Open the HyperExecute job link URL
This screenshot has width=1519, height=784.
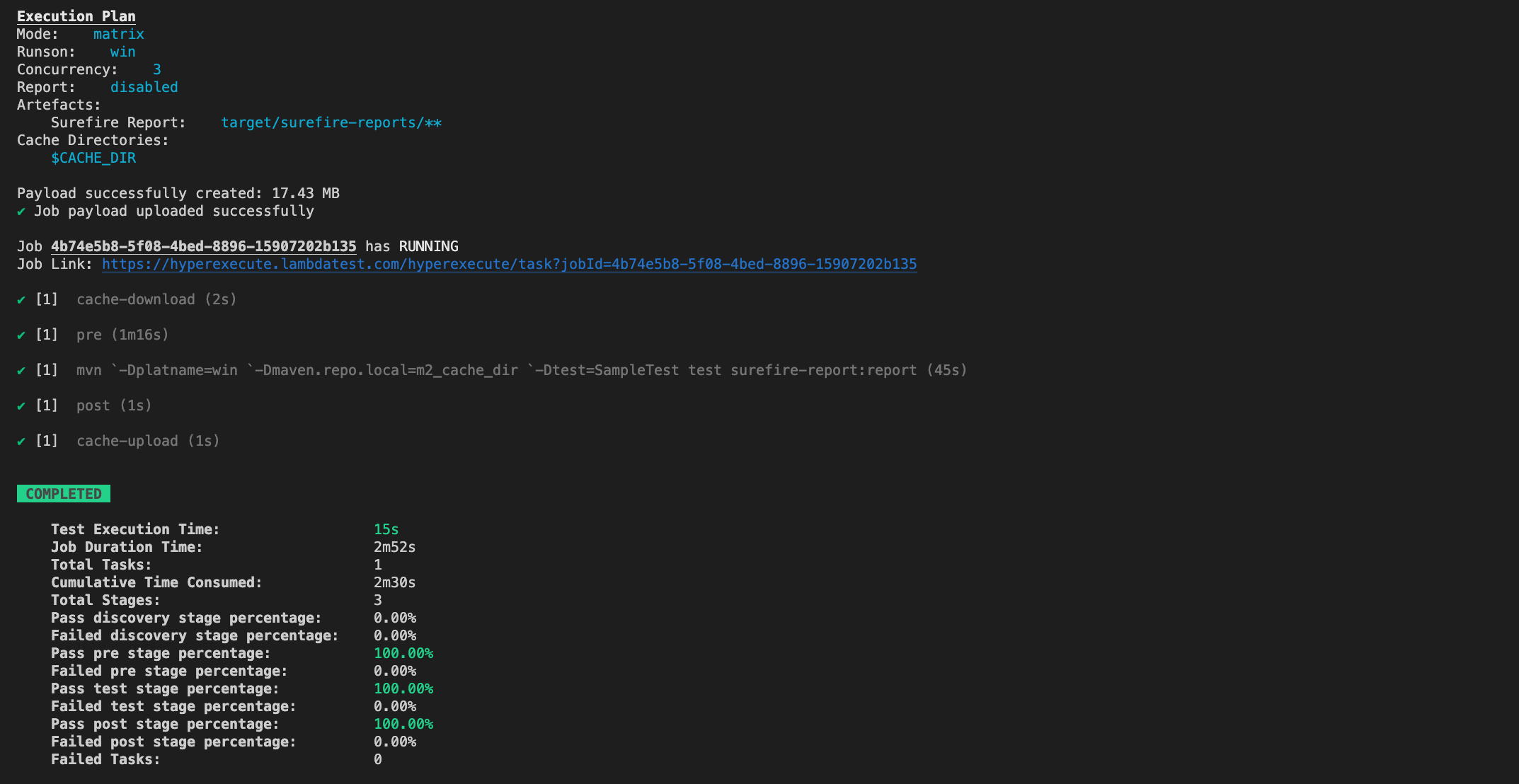[x=509, y=264]
